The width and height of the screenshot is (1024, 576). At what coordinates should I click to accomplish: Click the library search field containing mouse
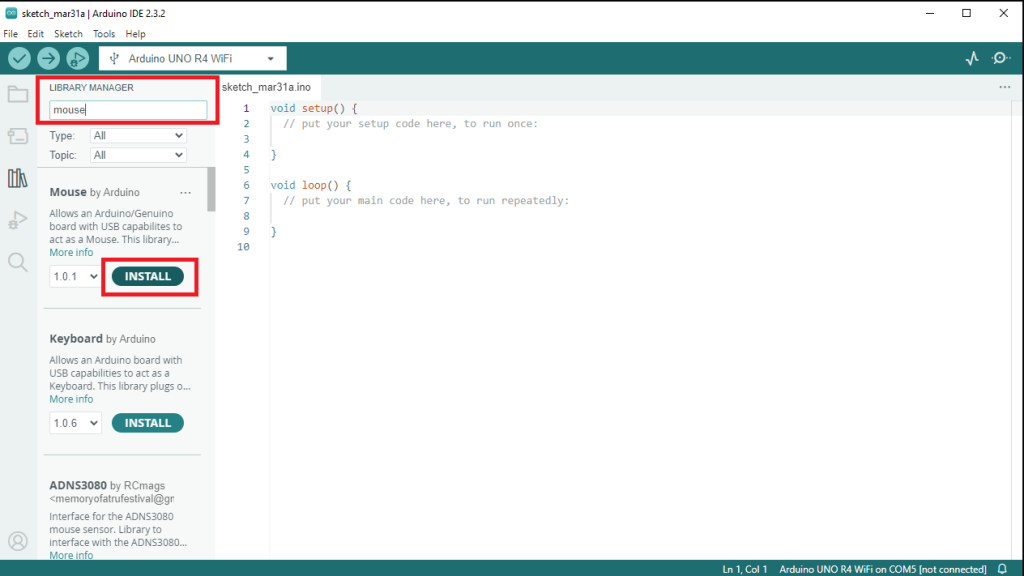click(128, 110)
